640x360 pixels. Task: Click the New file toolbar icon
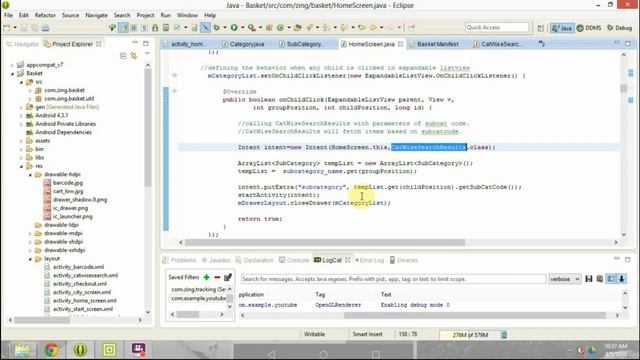[x=7, y=28]
